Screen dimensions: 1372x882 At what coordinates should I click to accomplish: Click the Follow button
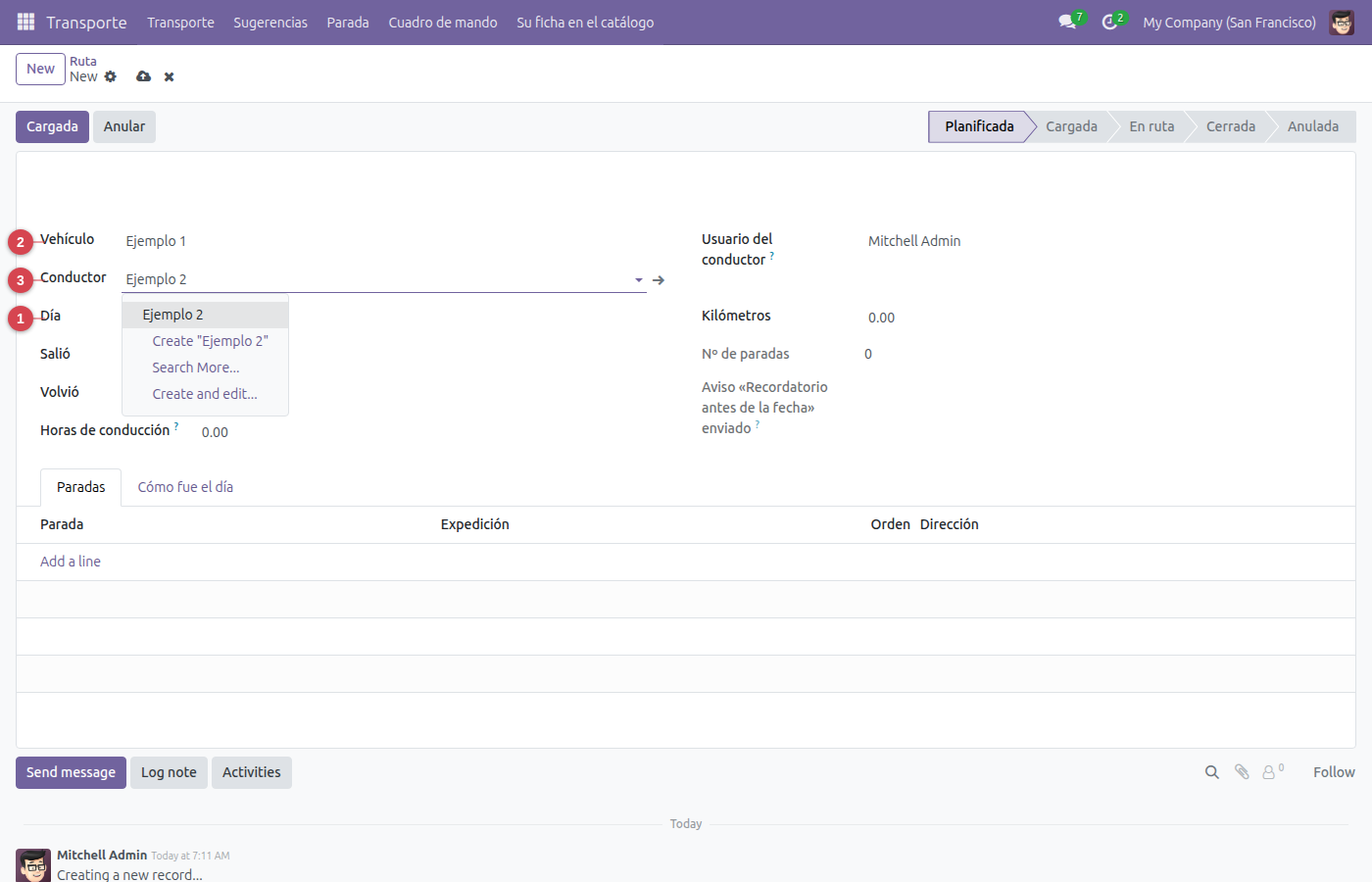[1334, 772]
